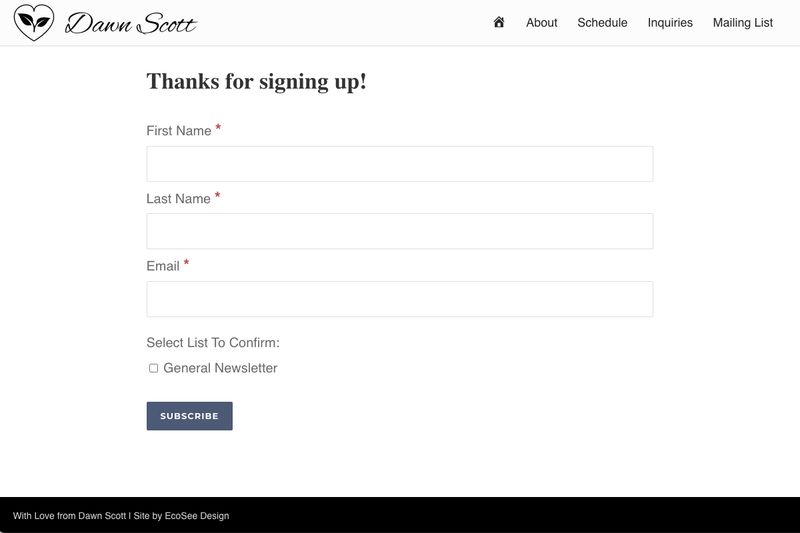This screenshot has width=800, height=533.
Task: Select the Email input field
Action: 399,299
